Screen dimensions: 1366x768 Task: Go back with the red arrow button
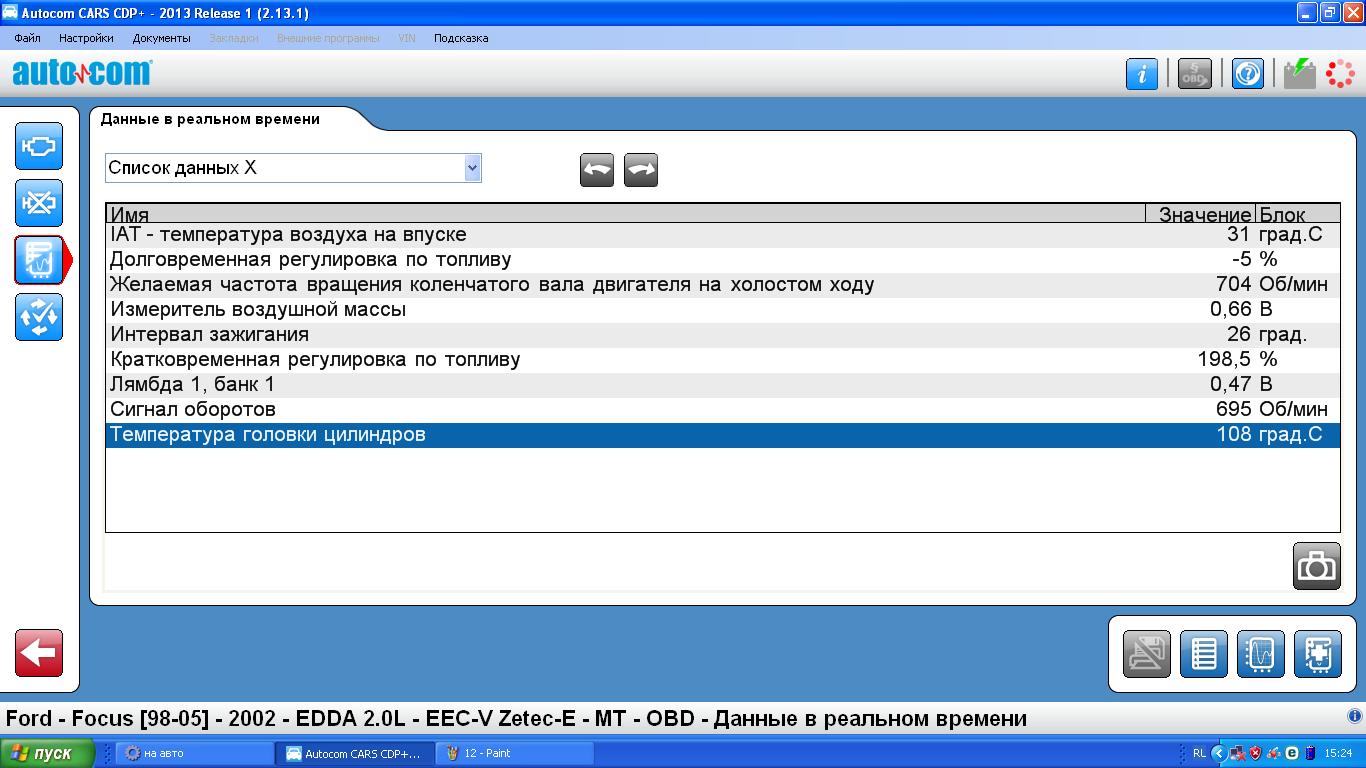(x=39, y=653)
